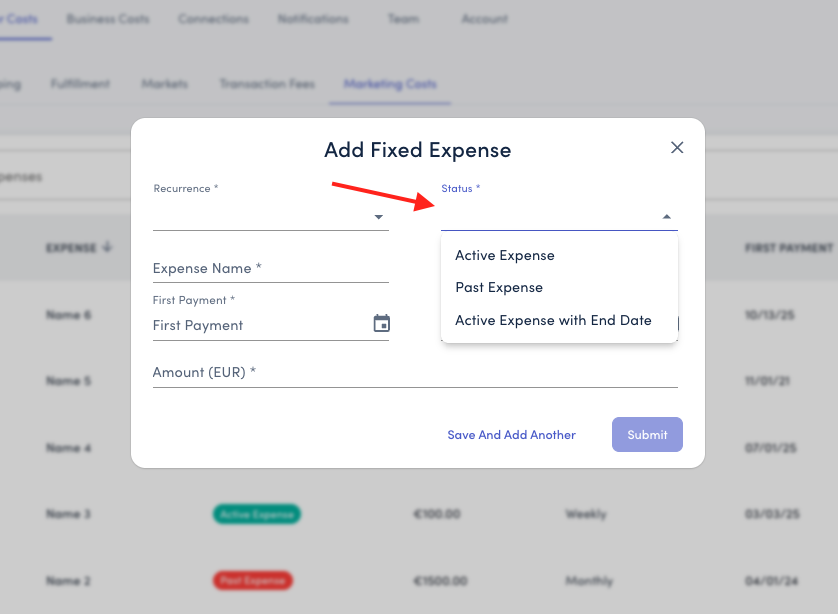The width and height of the screenshot is (838, 614).
Task: Select Active Expense with End Date
Action: point(553,320)
